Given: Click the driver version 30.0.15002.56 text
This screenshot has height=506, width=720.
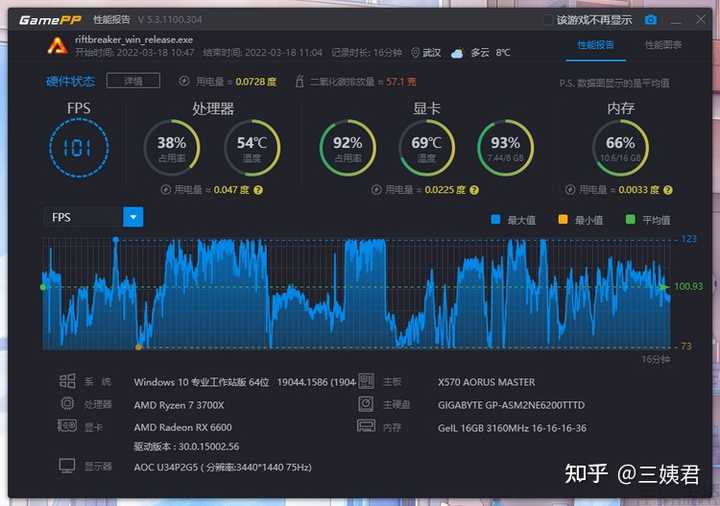Looking at the screenshot, I should click(x=186, y=446).
